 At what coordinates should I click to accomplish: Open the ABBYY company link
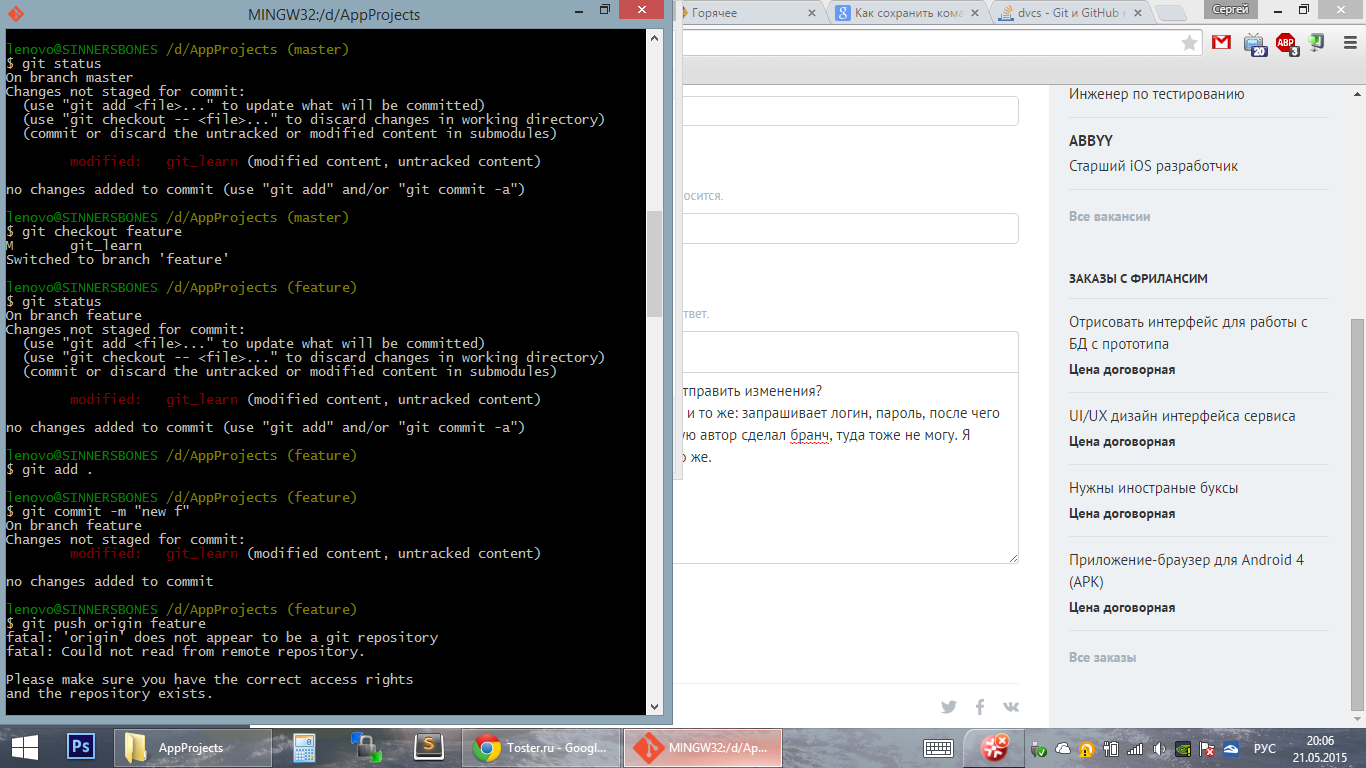coord(1090,141)
